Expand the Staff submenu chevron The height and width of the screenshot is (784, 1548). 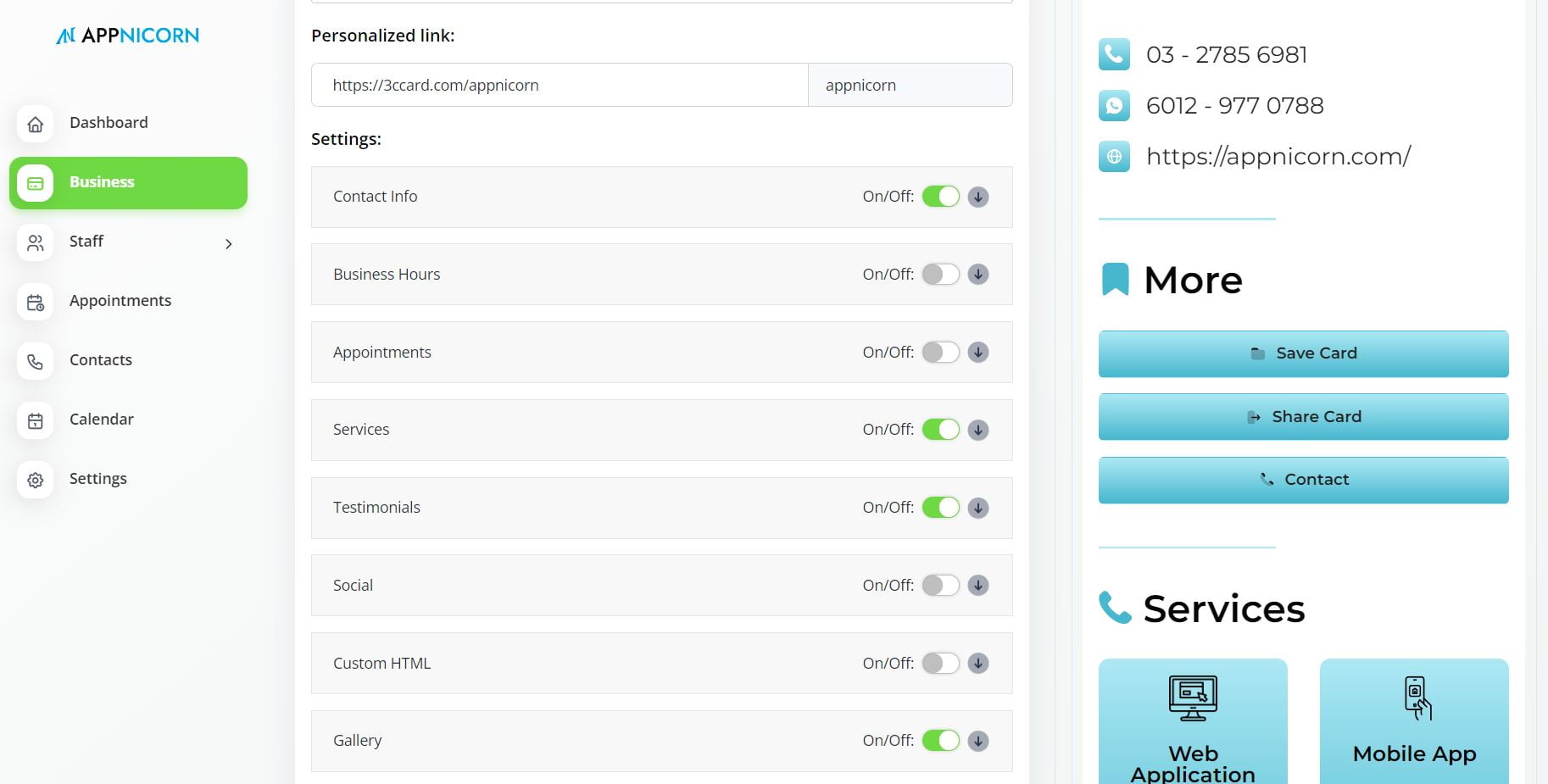[228, 244]
